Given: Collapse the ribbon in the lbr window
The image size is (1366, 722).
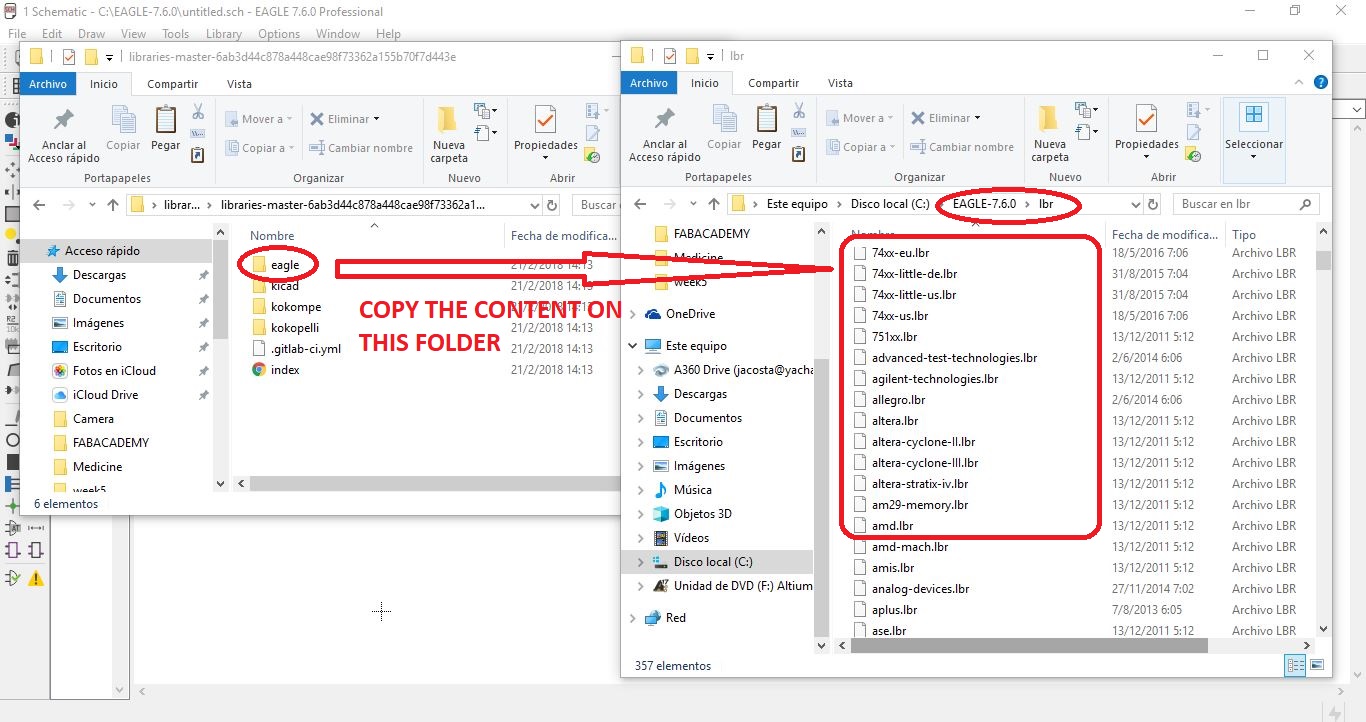Looking at the screenshot, I should coord(1301,83).
